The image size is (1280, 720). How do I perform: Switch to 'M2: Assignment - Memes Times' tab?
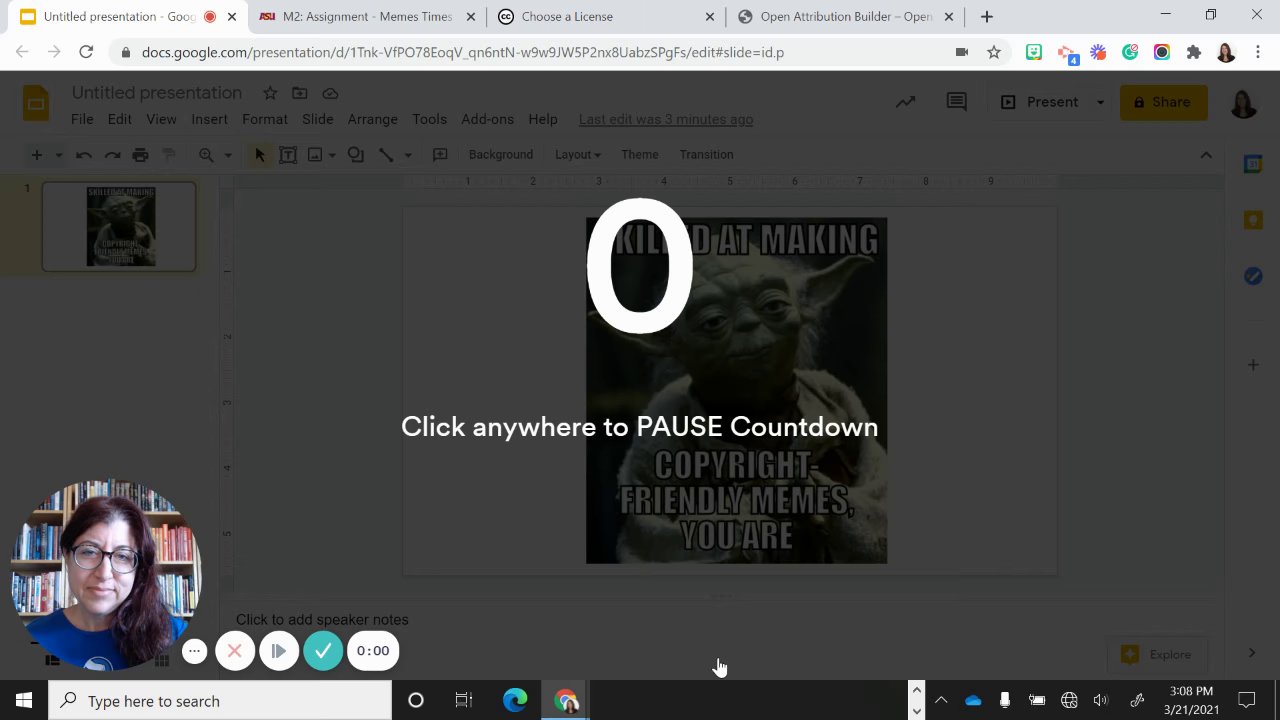366,17
